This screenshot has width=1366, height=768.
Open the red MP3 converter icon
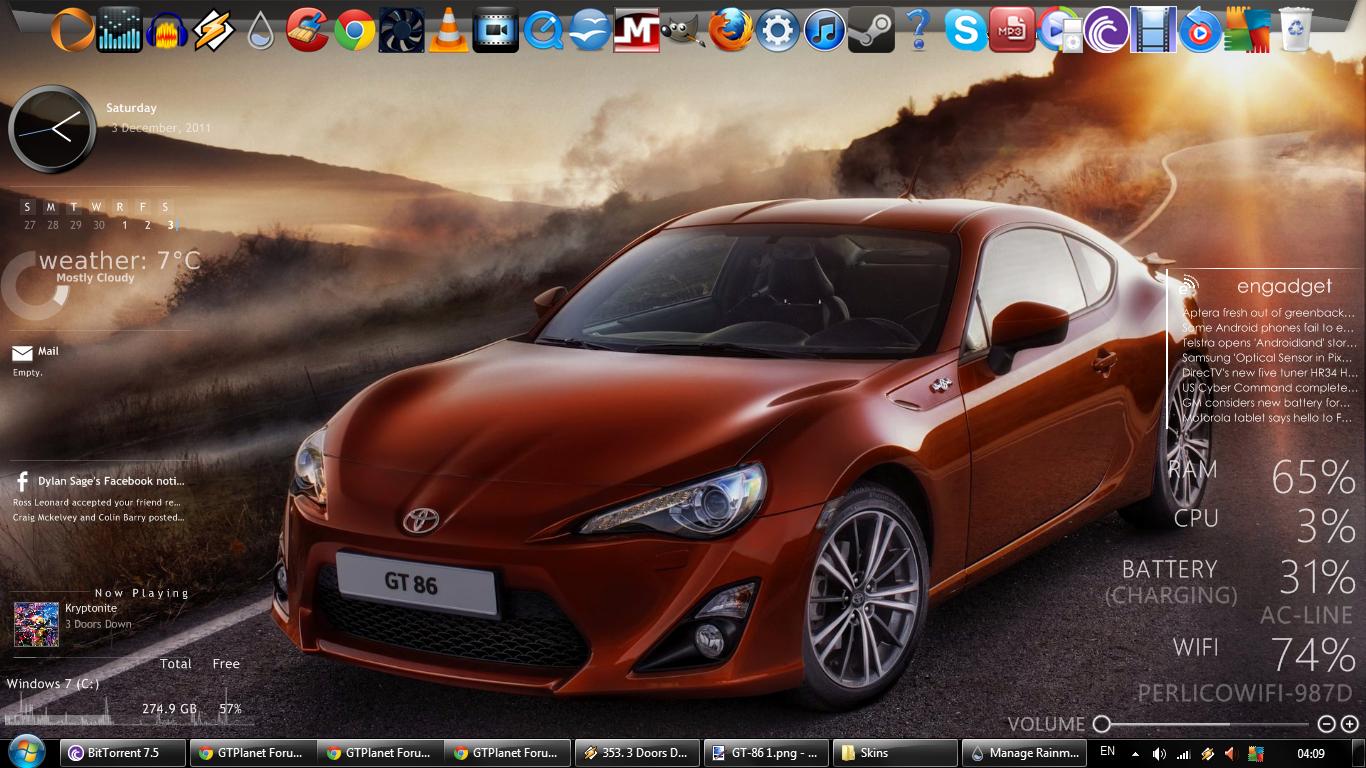(1012, 31)
